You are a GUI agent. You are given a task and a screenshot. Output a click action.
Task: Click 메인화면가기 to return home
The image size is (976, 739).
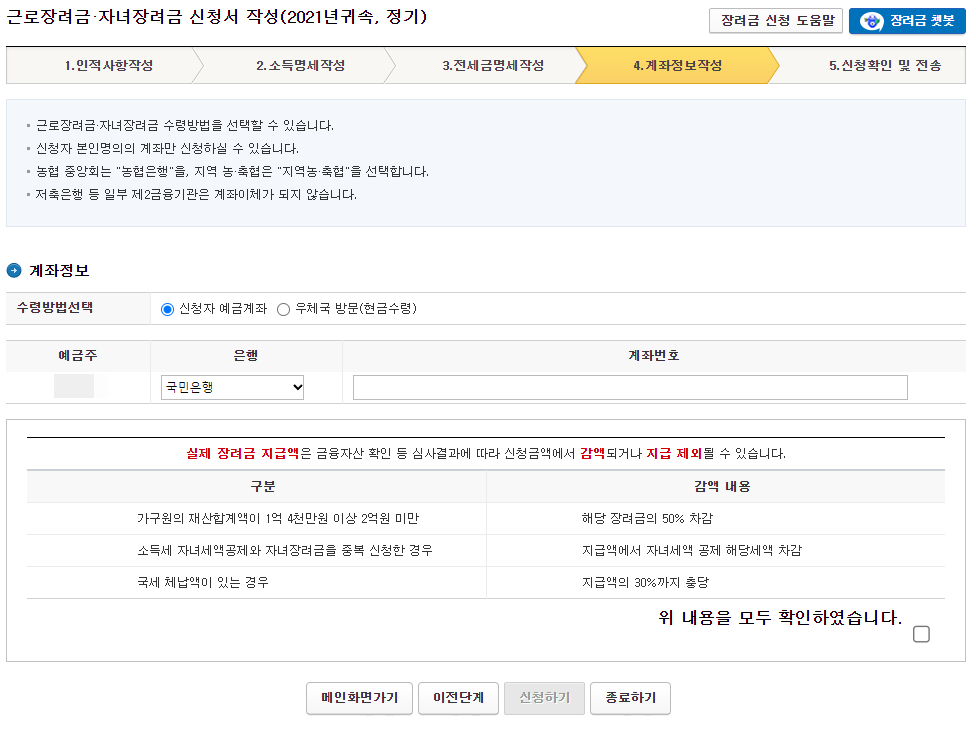(x=359, y=698)
